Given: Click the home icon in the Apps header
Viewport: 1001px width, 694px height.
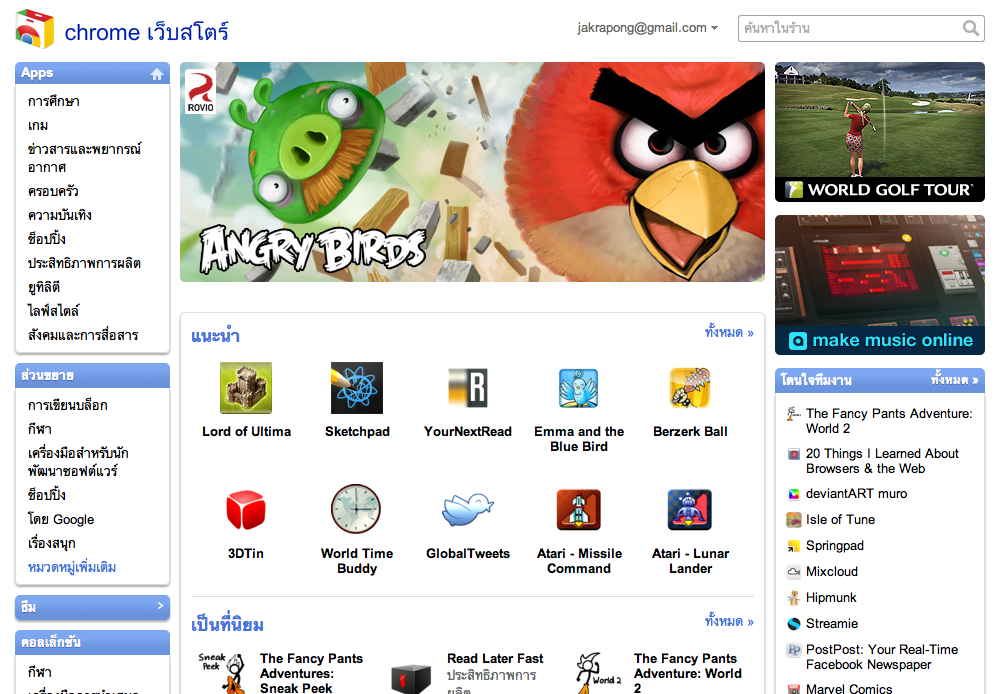Looking at the screenshot, I should [156, 74].
